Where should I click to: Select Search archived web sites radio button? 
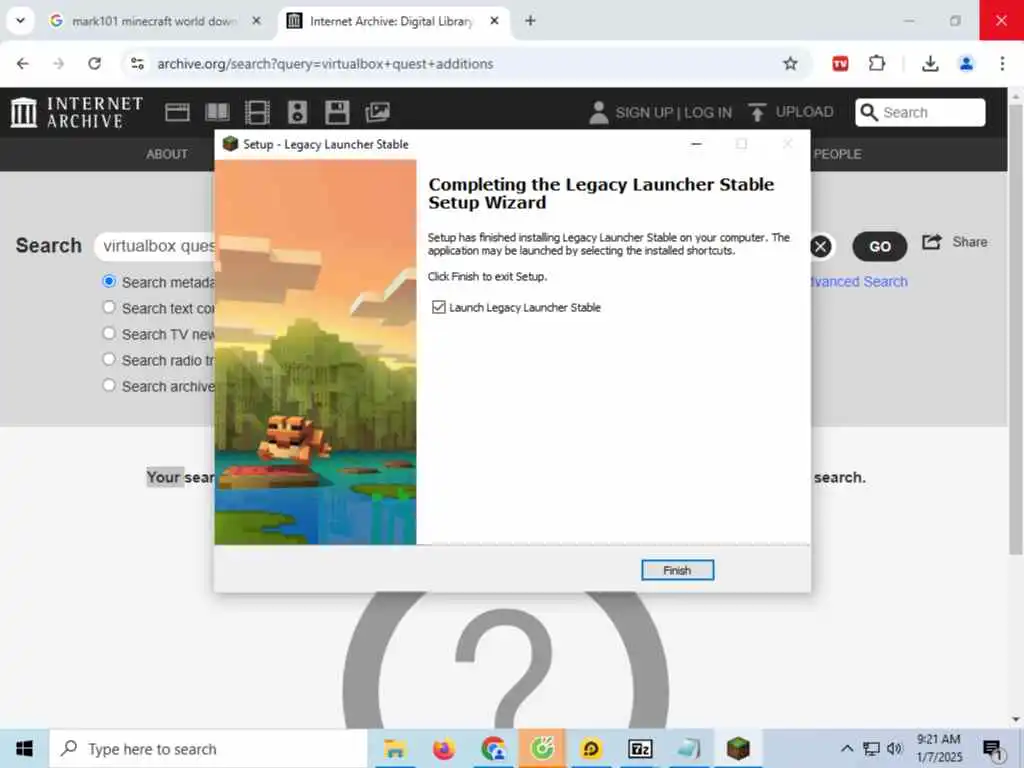tap(109, 386)
